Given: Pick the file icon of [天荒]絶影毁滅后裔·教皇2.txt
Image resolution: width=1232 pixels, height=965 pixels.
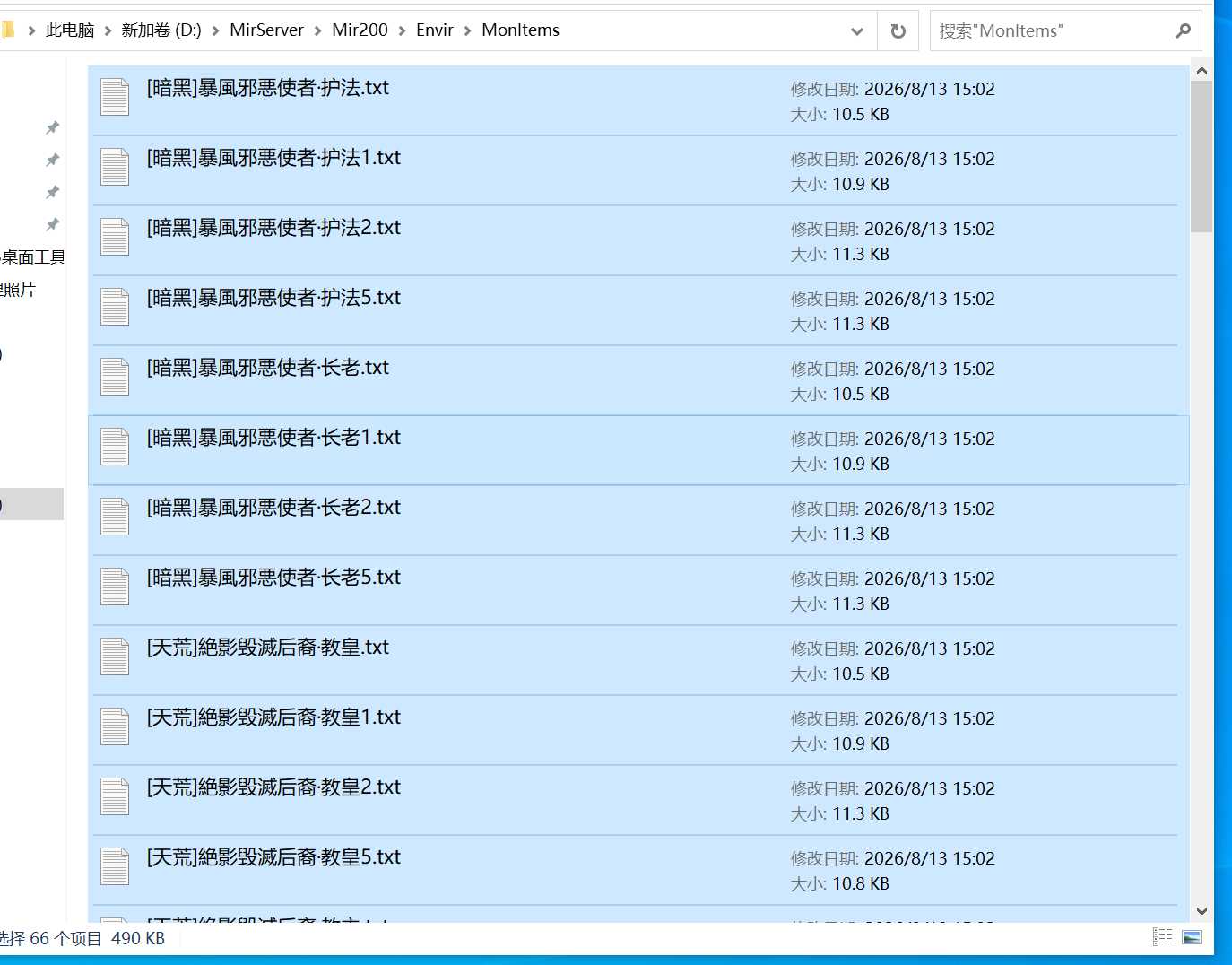Looking at the screenshot, I should point(115,796).
